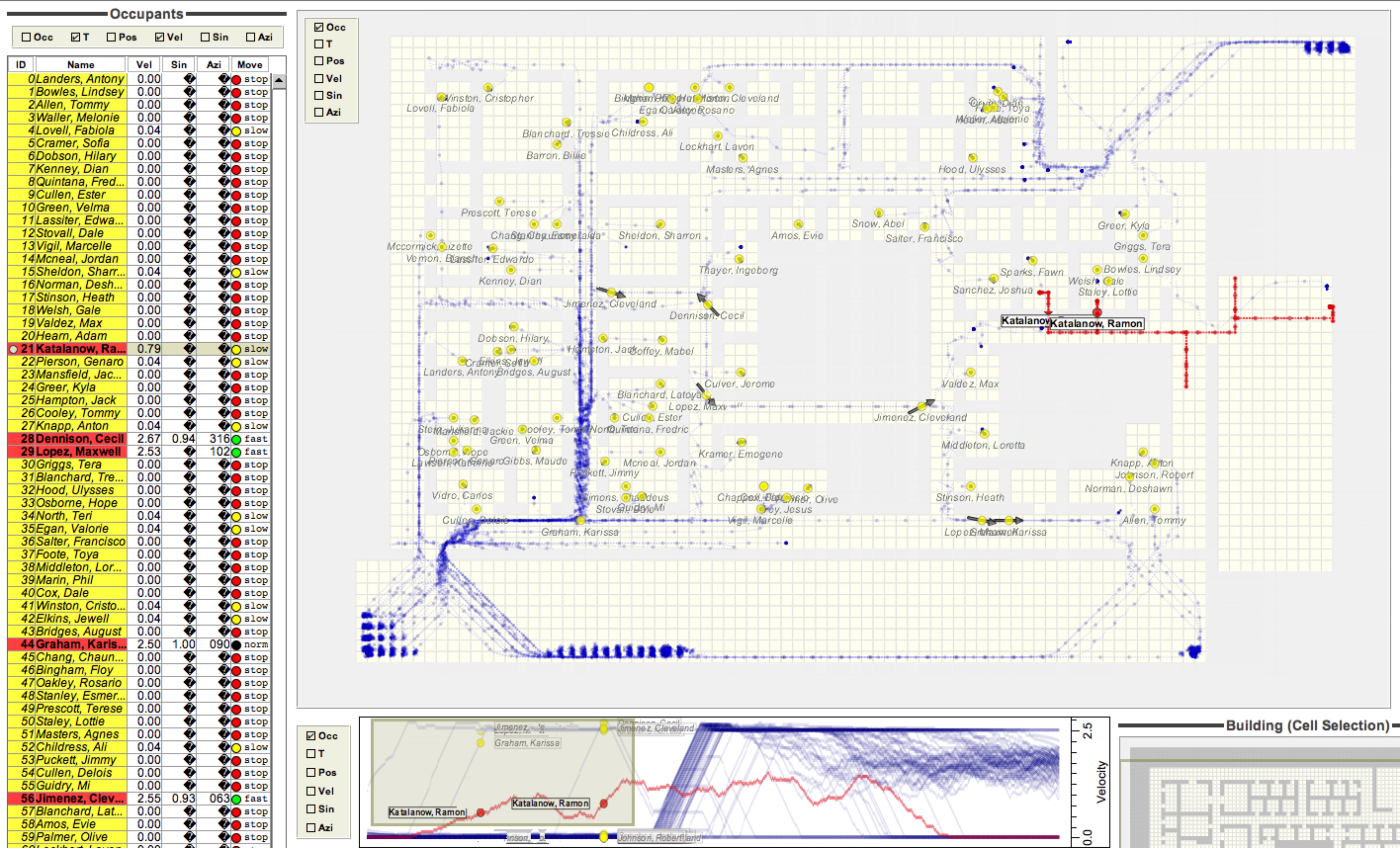Viewport: 1400px width, 848px height.
Task: Enable T checkbox in velocity timeline panel
Action: click(x=311, y=754)
